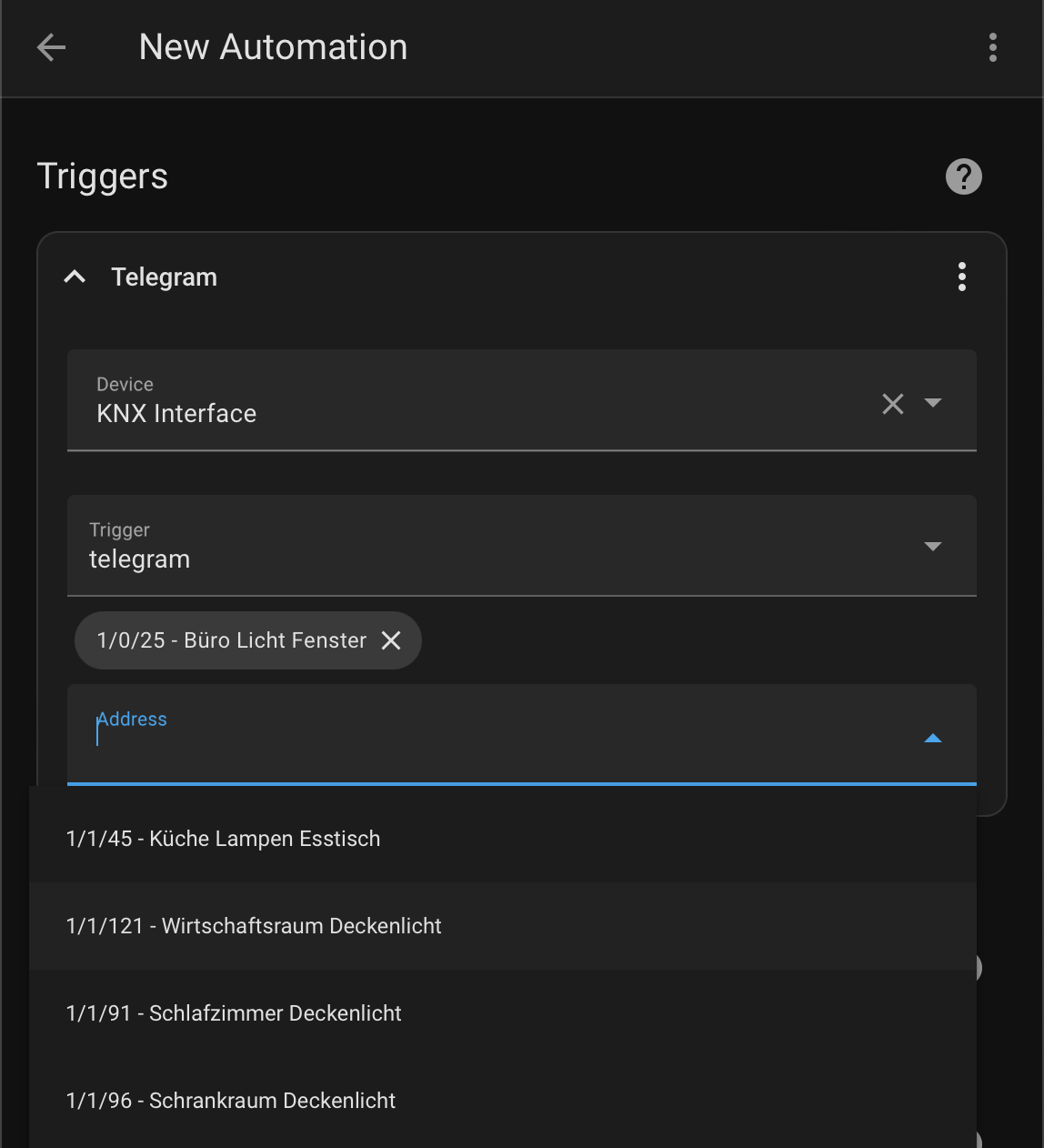Viewport: 1044px width, 1148px height.
Task: Select 1/1/121 - Wirtschaftsraum Deckenlicht
Action: point(503,926)
